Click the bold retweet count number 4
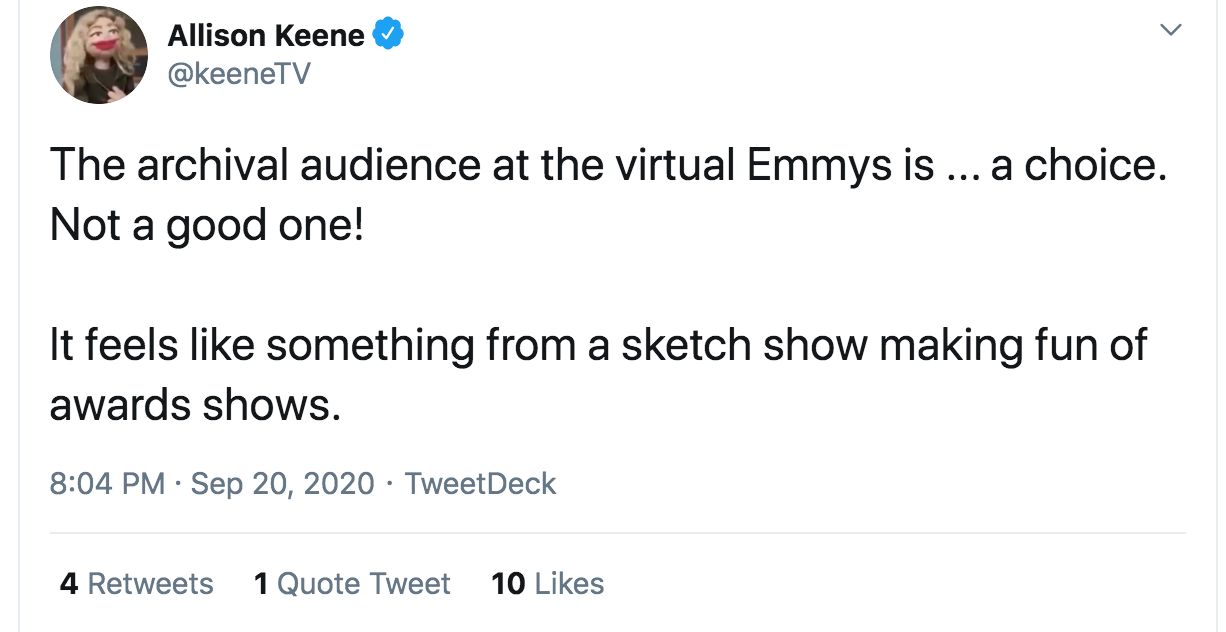1226x632 pixels. coord(69,584)
